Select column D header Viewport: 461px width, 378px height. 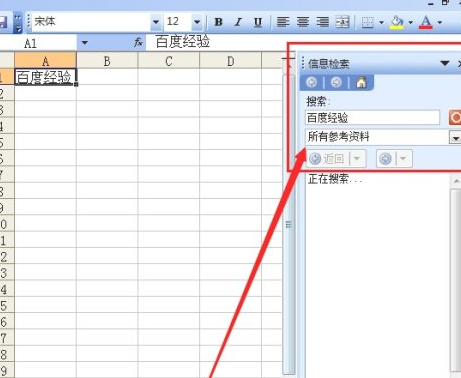click(230, 61)
